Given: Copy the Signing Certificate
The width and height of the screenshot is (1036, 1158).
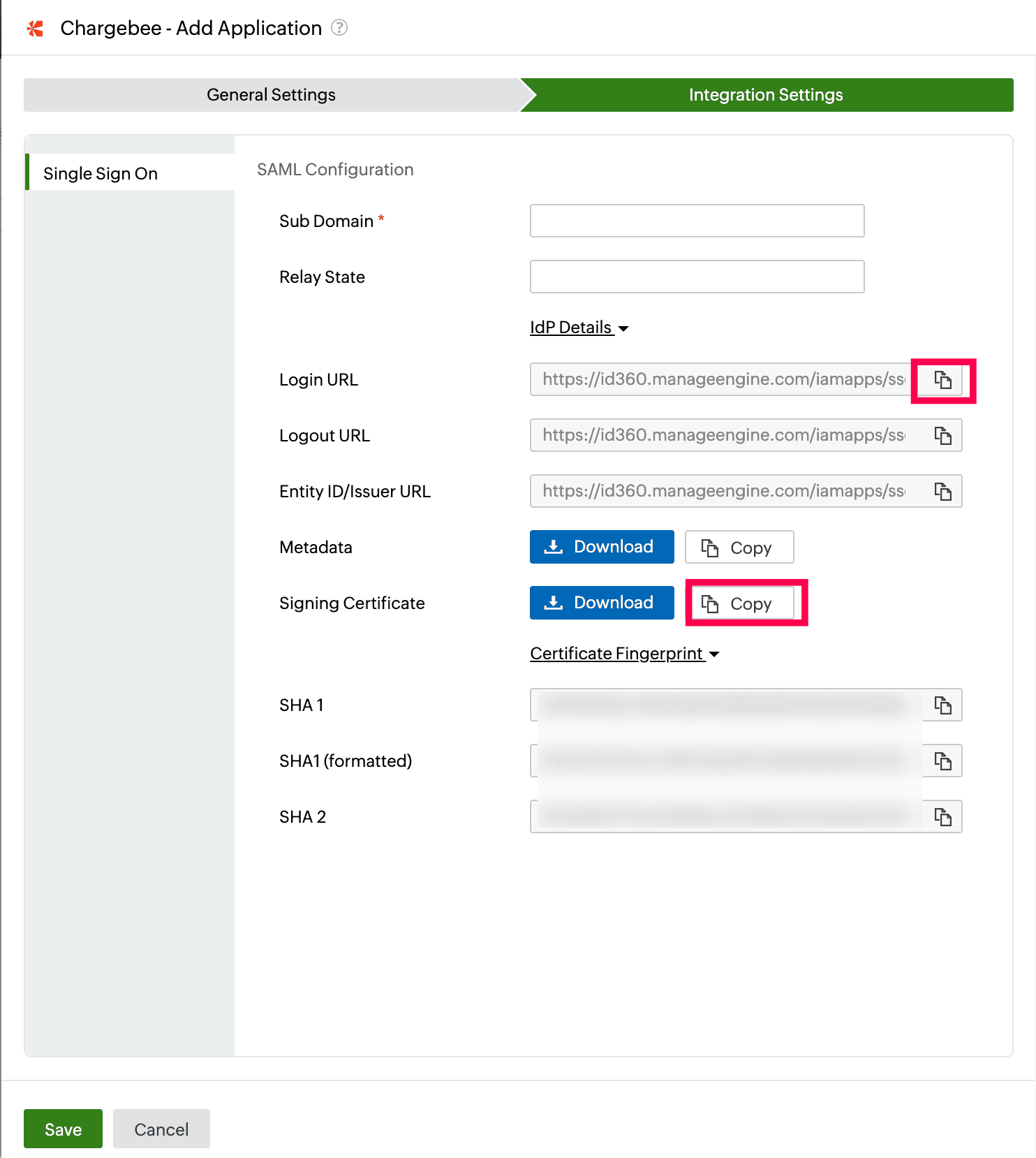Looking at the screenshot, I should (739, 603).
